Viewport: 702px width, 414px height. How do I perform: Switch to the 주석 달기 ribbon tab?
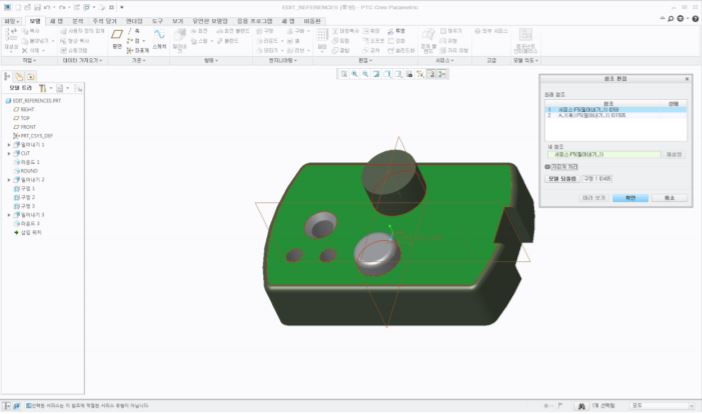104,21
